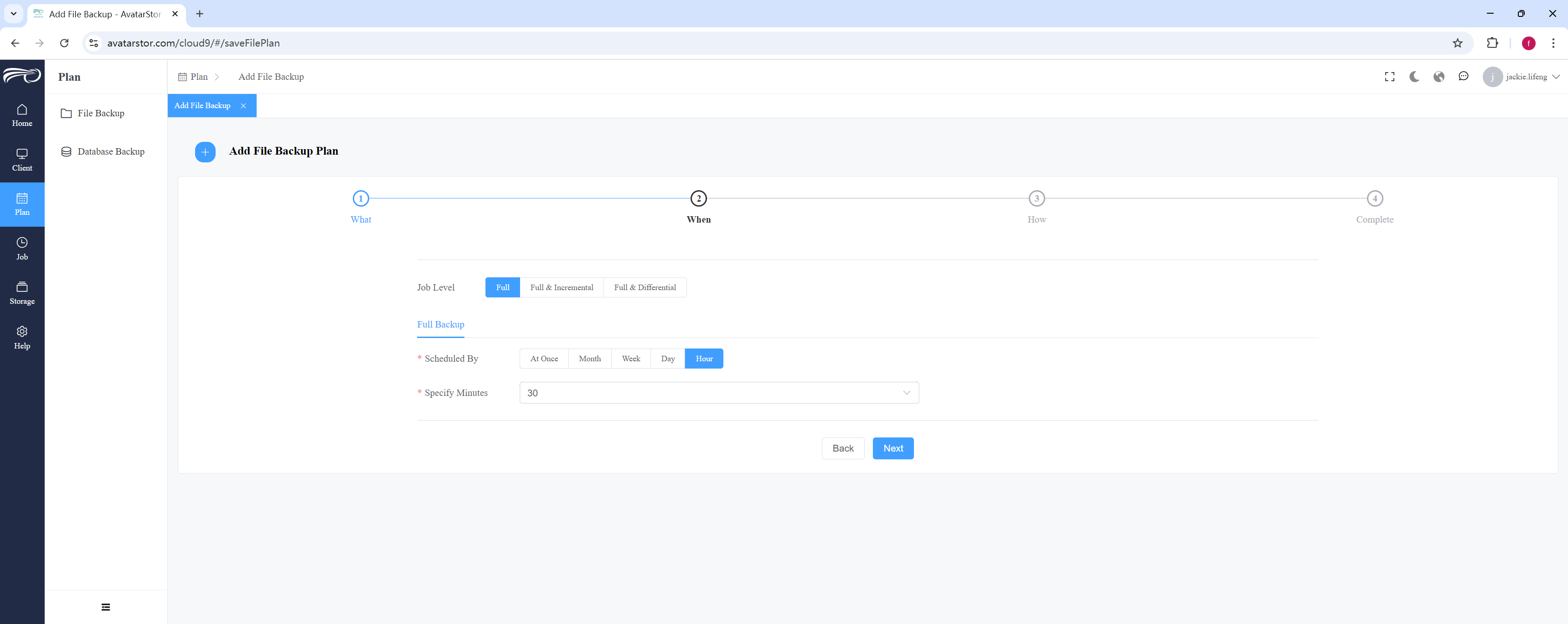1568x624 pixels.
Task: Click the Back button
Action: [x=843, y=448]
